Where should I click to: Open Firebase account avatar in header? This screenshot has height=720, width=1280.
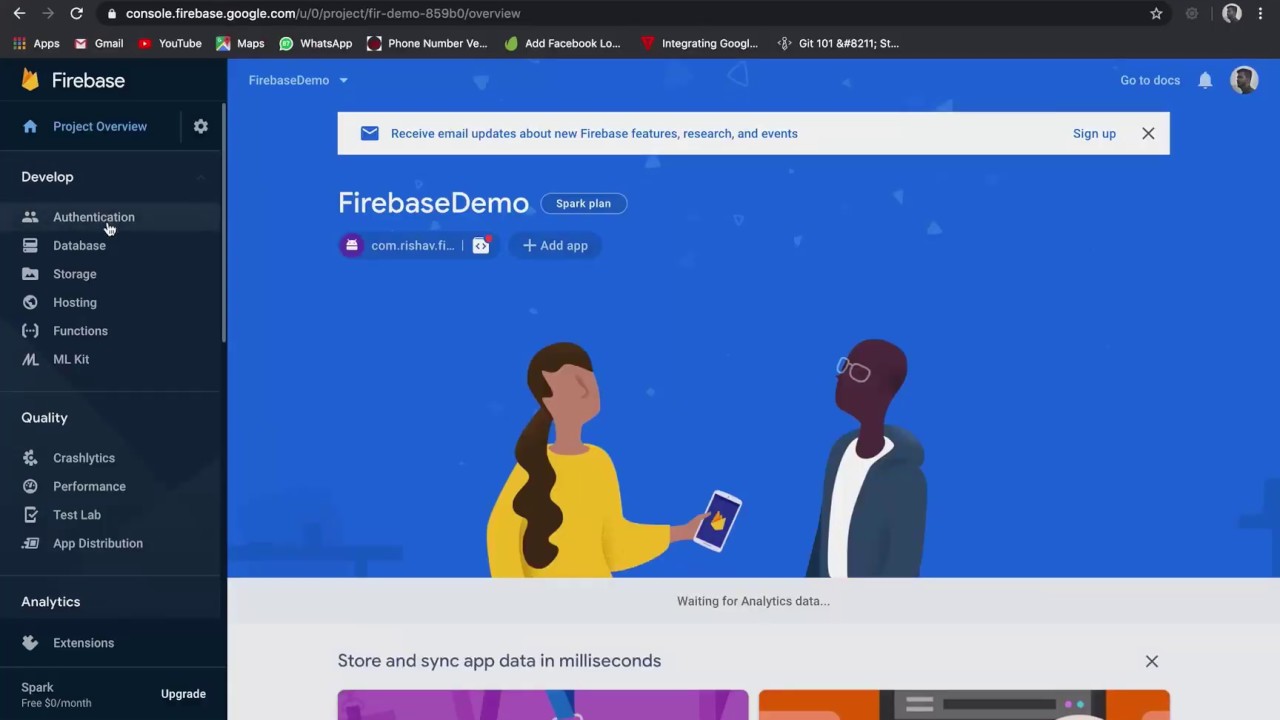[1244, 80]
